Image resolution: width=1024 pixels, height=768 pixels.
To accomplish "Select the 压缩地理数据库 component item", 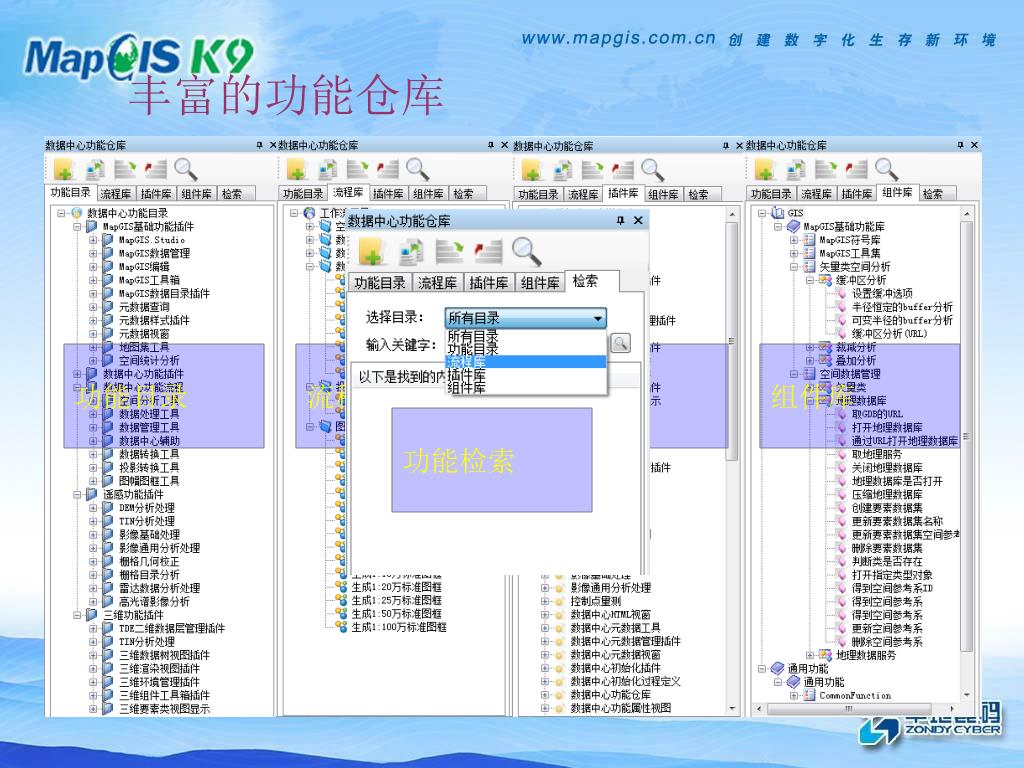I will (887, 494).
